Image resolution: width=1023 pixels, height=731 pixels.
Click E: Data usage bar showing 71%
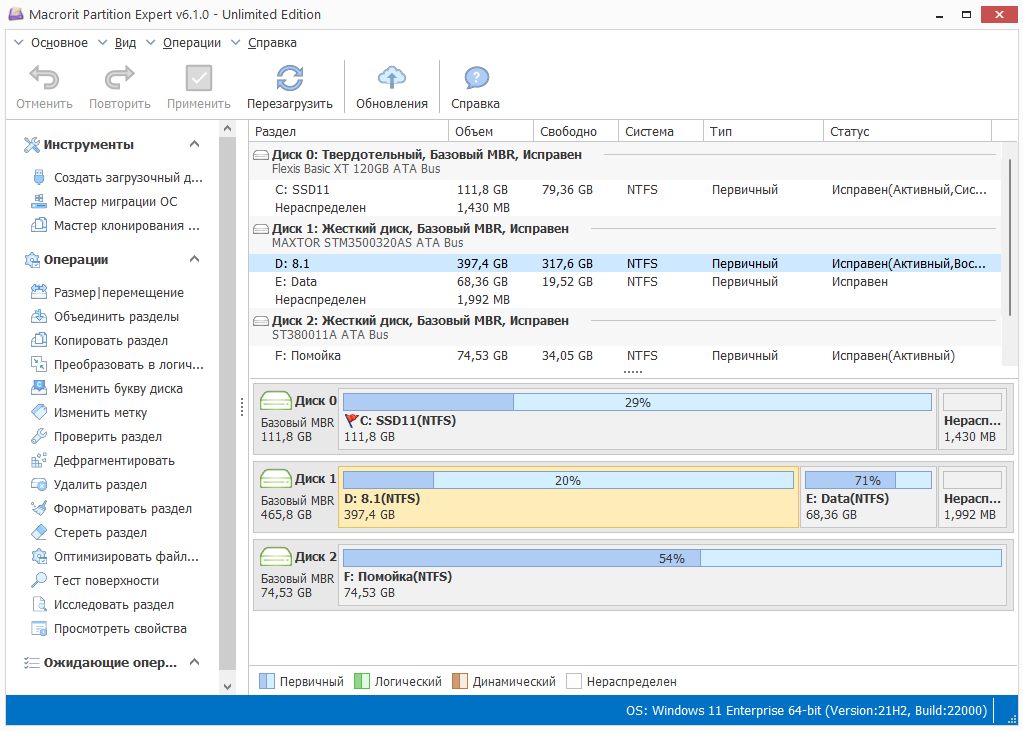tap(868, 480)
